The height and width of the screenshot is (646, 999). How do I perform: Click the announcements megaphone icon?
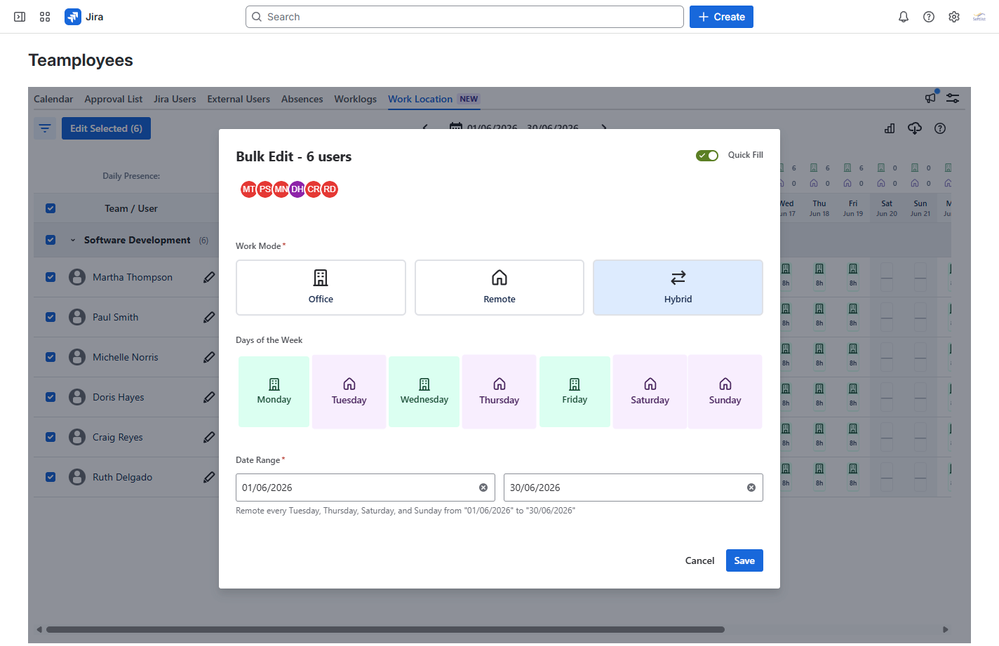tap(931, 97)
